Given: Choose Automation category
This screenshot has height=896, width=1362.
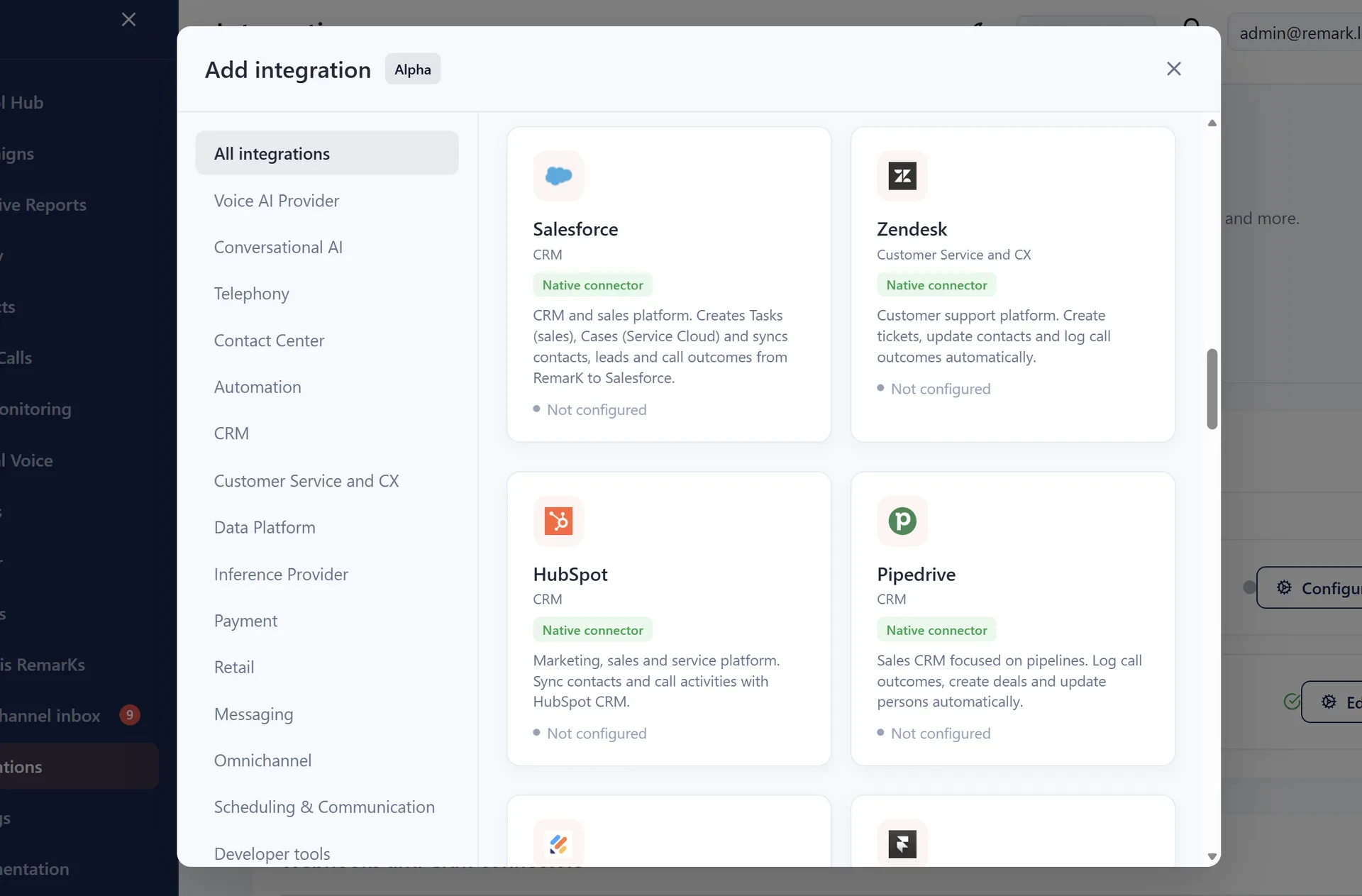Looking at the screenshot, I should tap(258, 387).
